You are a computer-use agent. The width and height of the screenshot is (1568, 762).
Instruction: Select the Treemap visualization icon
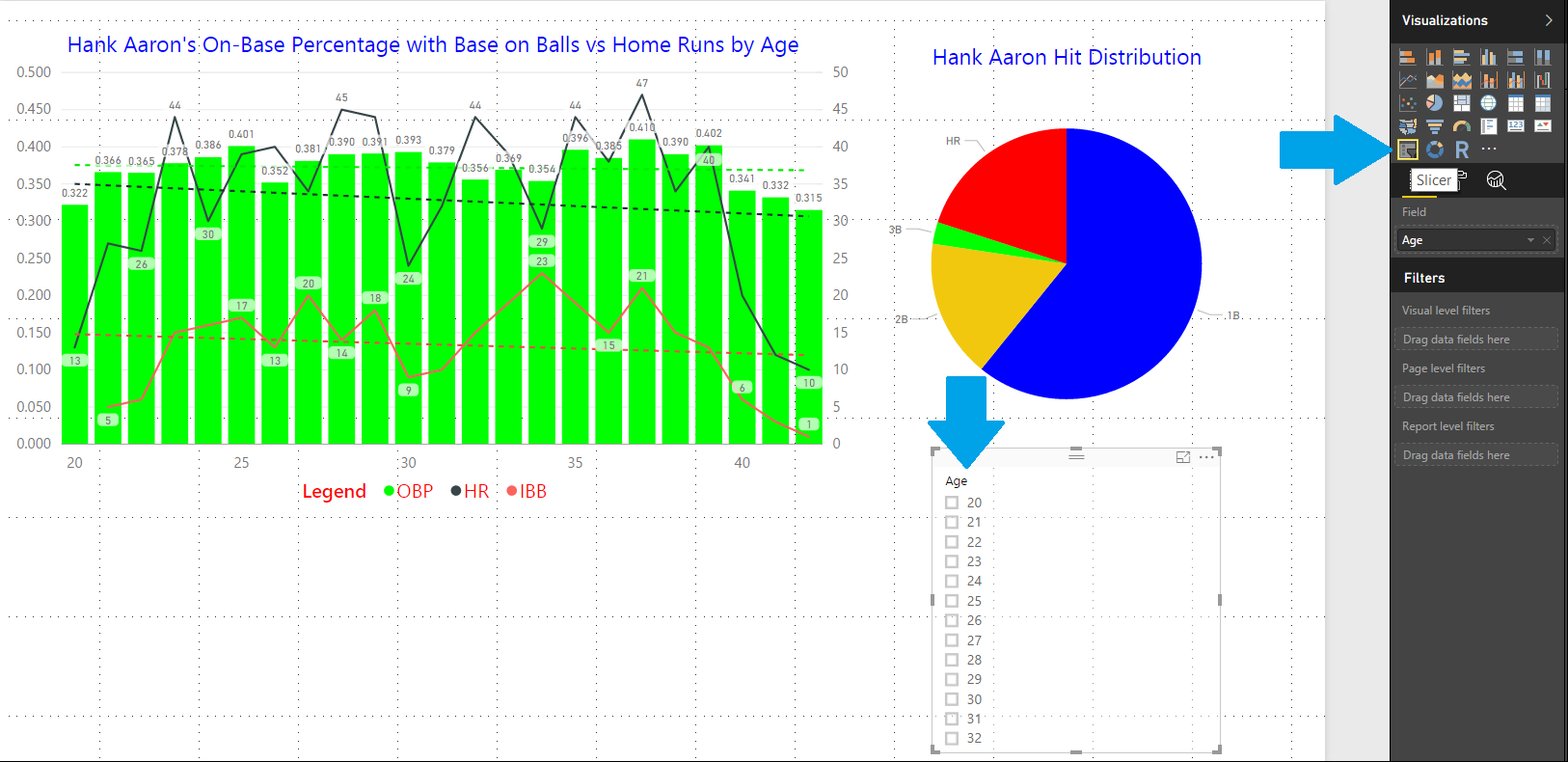click(x=1462, y=103)
